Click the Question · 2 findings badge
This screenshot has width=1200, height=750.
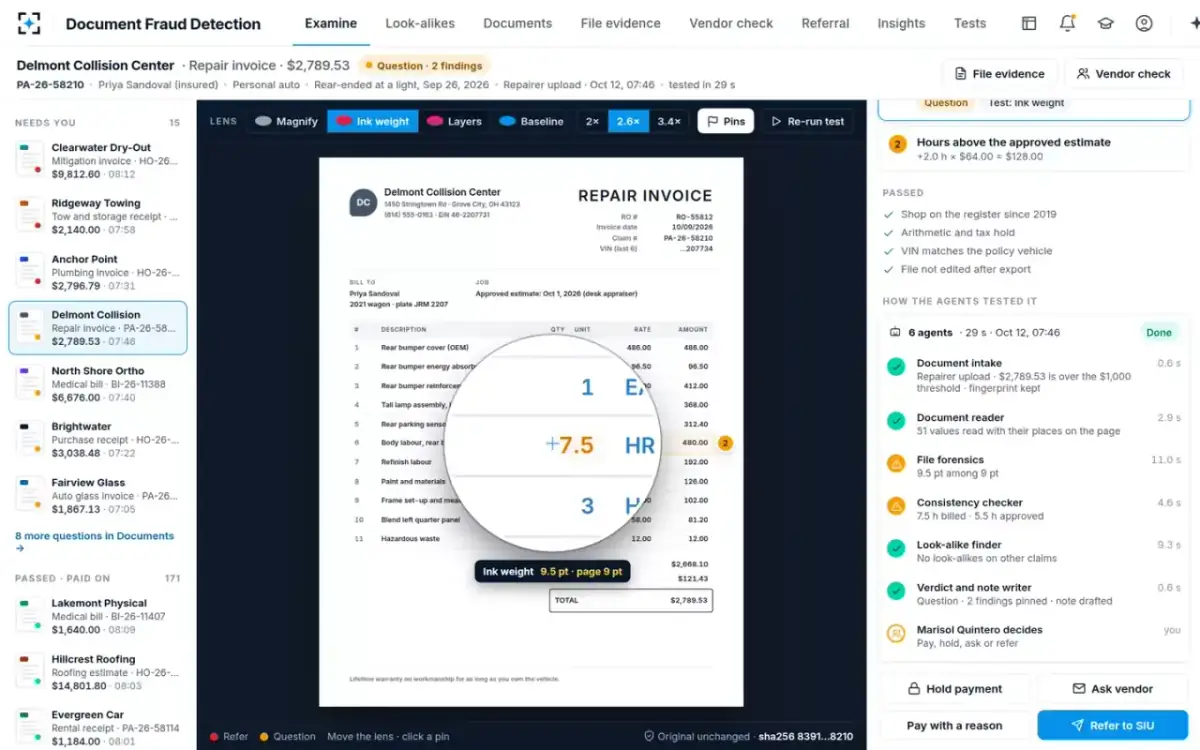[x=424, y=66]
